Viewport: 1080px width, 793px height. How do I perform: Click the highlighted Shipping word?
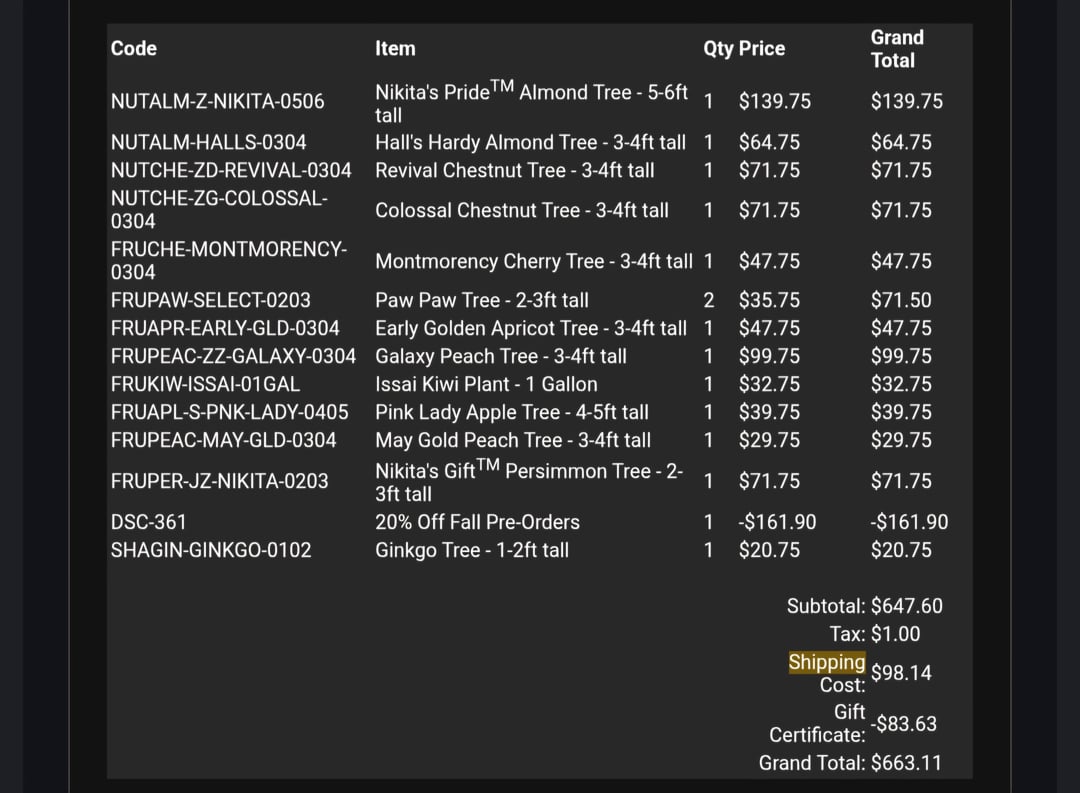click(x=826, y=662)
